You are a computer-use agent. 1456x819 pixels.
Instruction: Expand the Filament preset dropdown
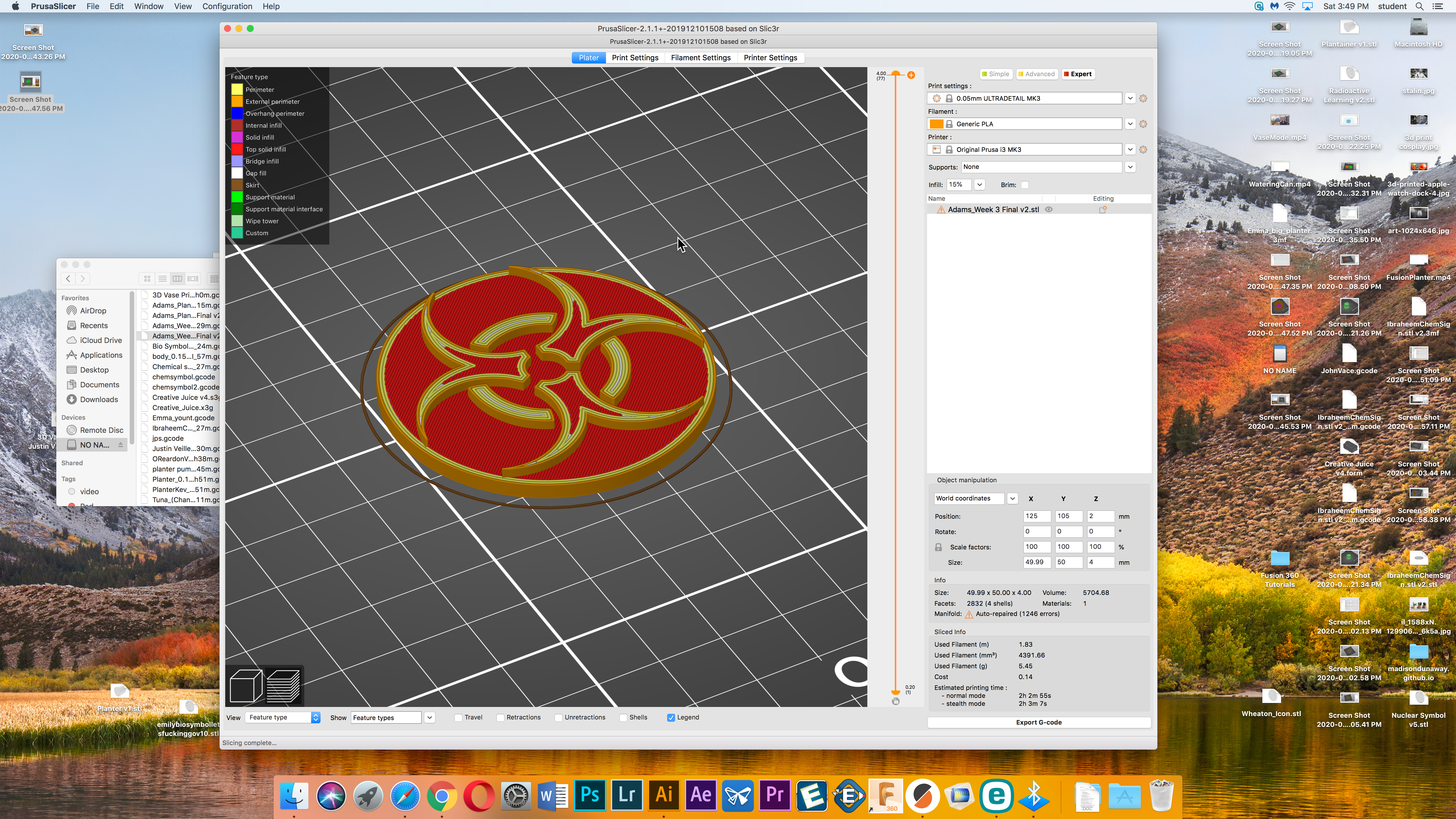(x=1130, y=124)
